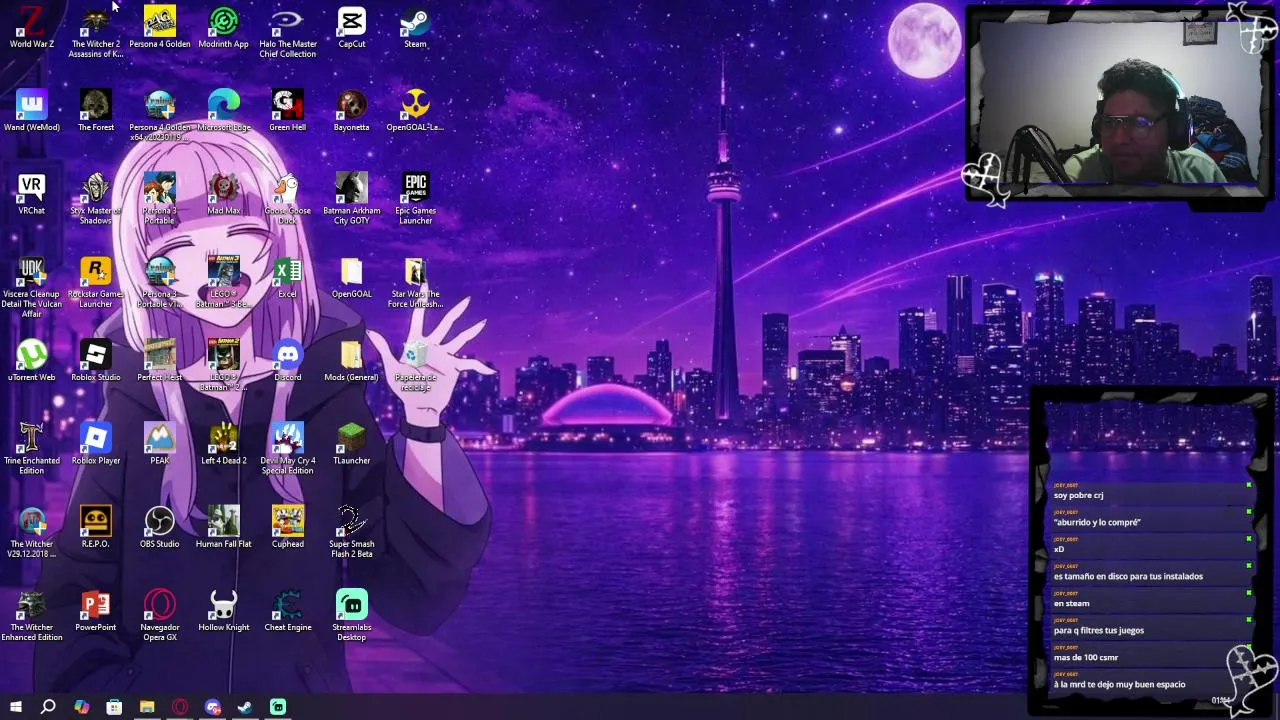Open the Left 4 Dead 2 shortcut
The image size is (1280, 720).
tap(224, 444)
